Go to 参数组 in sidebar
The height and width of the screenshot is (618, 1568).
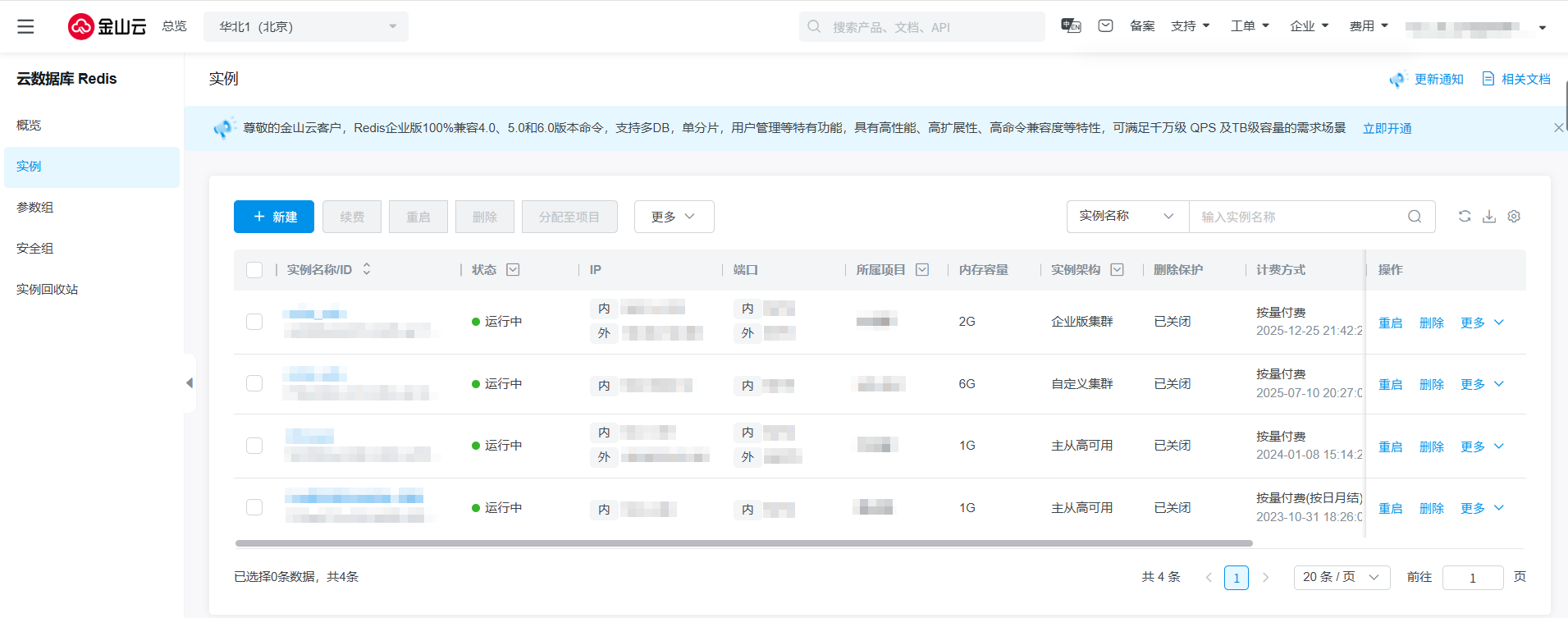coord(35,208)
